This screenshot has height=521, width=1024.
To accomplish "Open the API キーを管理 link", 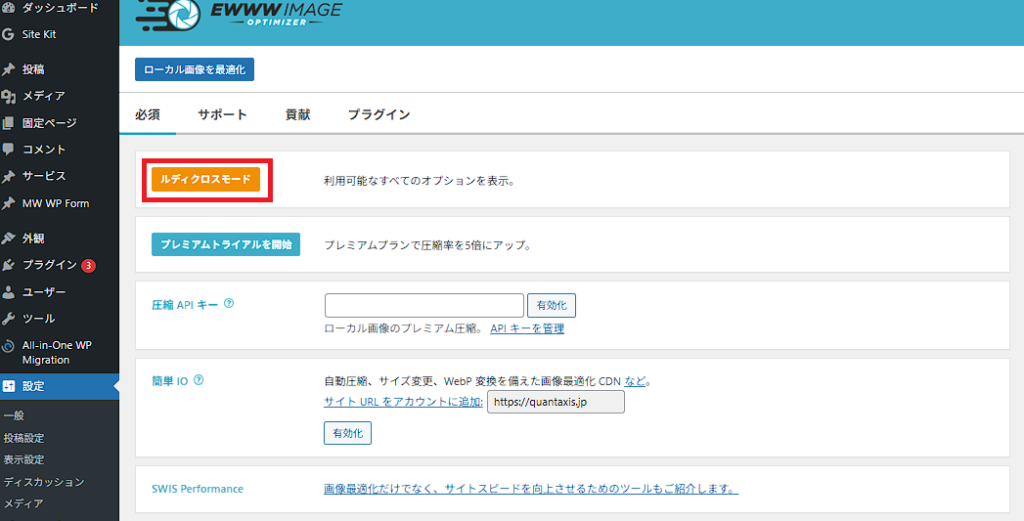I will pyautogui.click(x=527, y=329).
